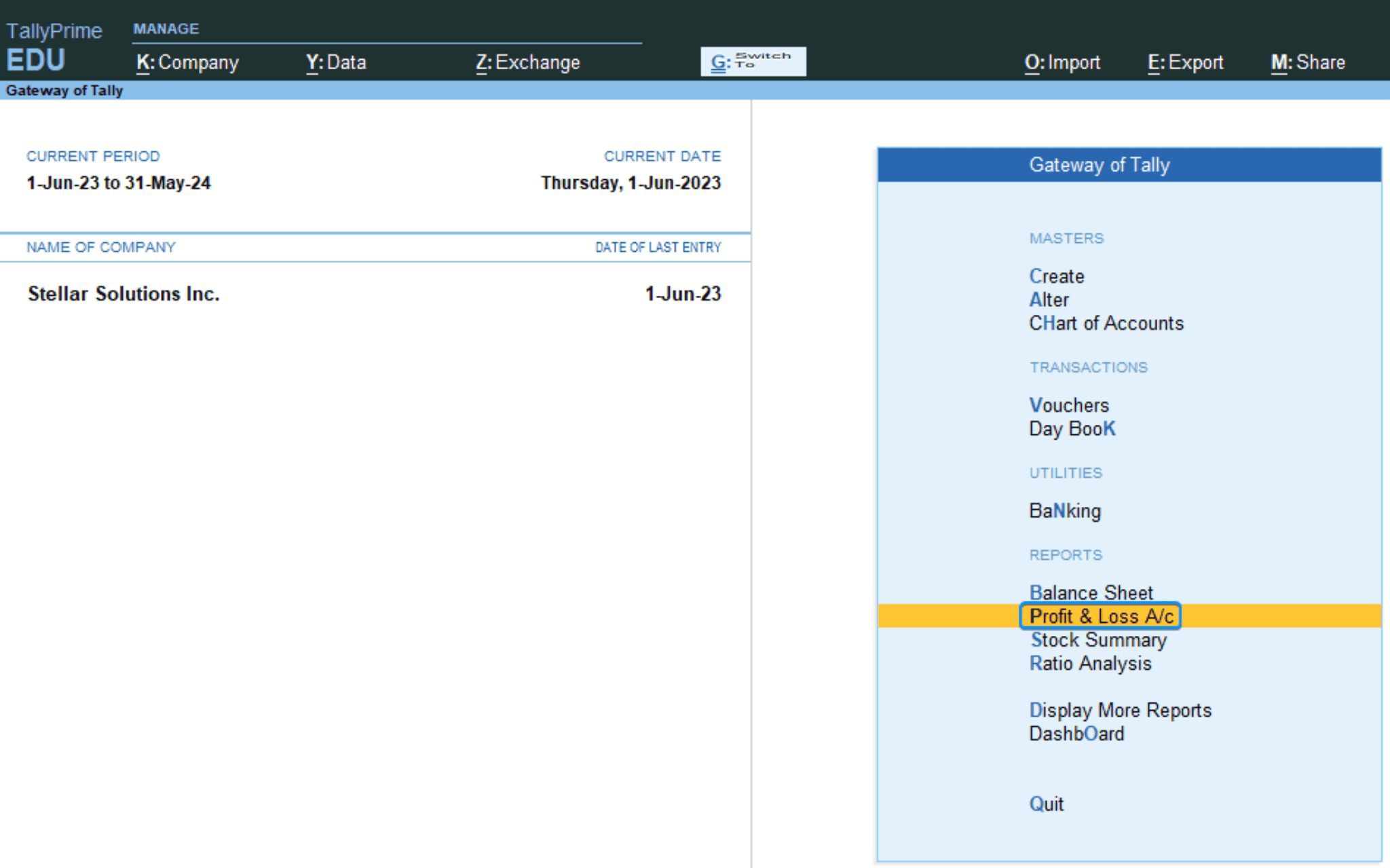Open the Dashboard
This screenshot has width=1390, height=868.
click(1076, 734)
